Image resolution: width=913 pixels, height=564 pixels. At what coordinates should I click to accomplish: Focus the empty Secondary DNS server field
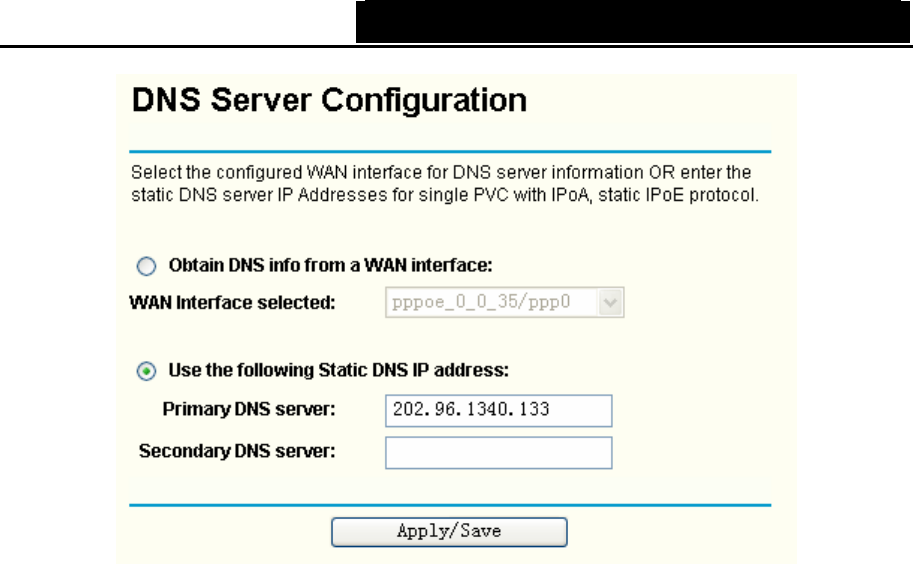(498, 452)
